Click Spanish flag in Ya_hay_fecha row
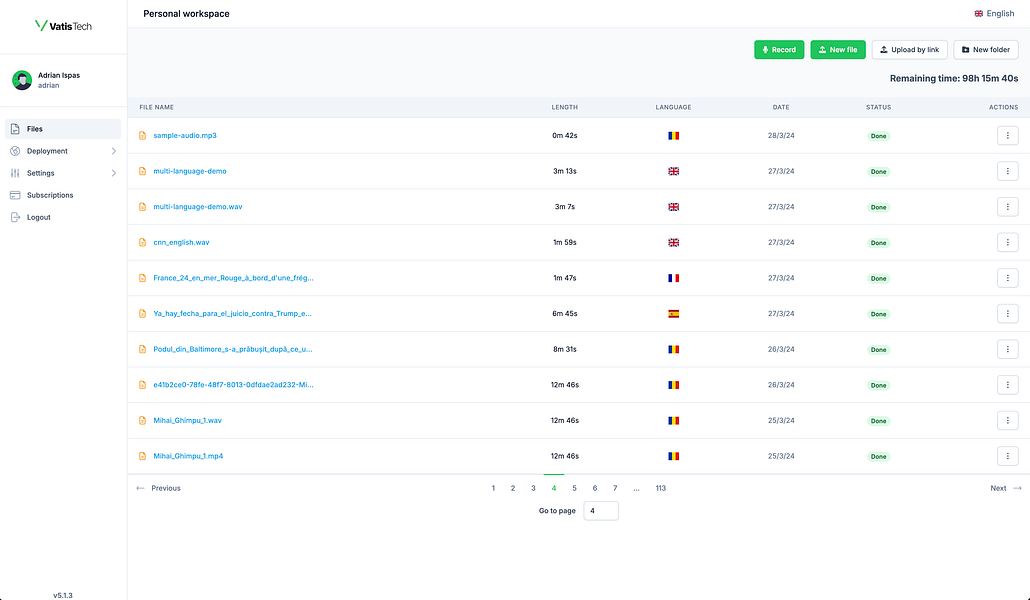Image resolution: width=1030 pixels, height=600 pixels. pos(673,313)
